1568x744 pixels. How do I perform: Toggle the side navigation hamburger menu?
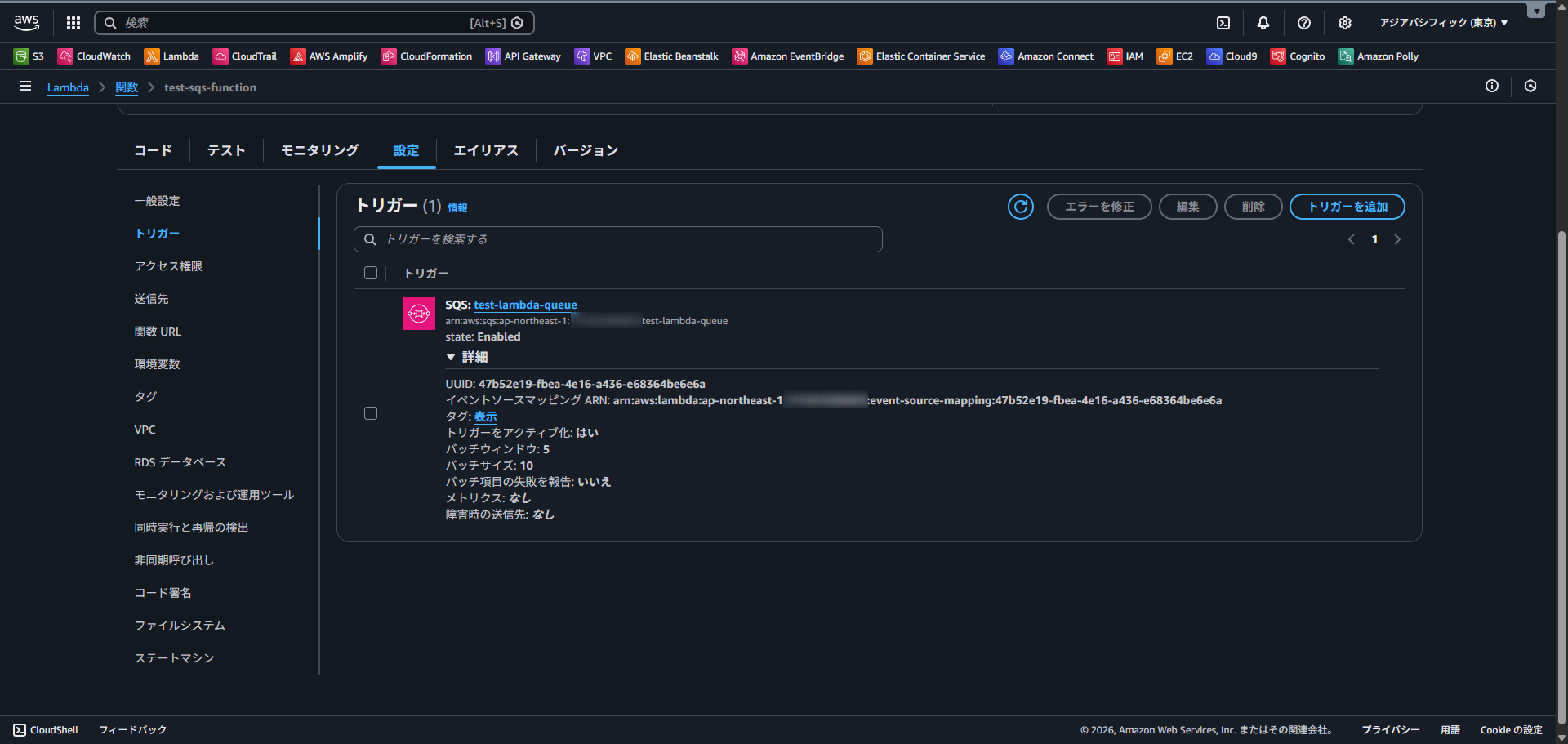point(25,87)
